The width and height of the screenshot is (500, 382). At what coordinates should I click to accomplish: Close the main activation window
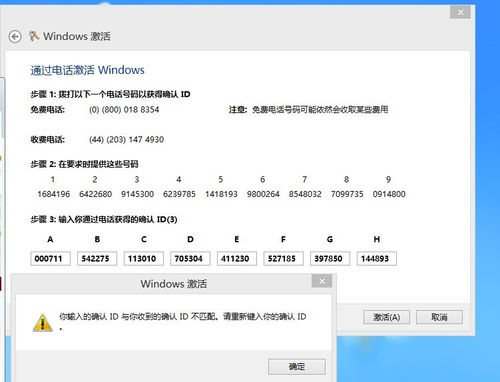click(460, 12)
